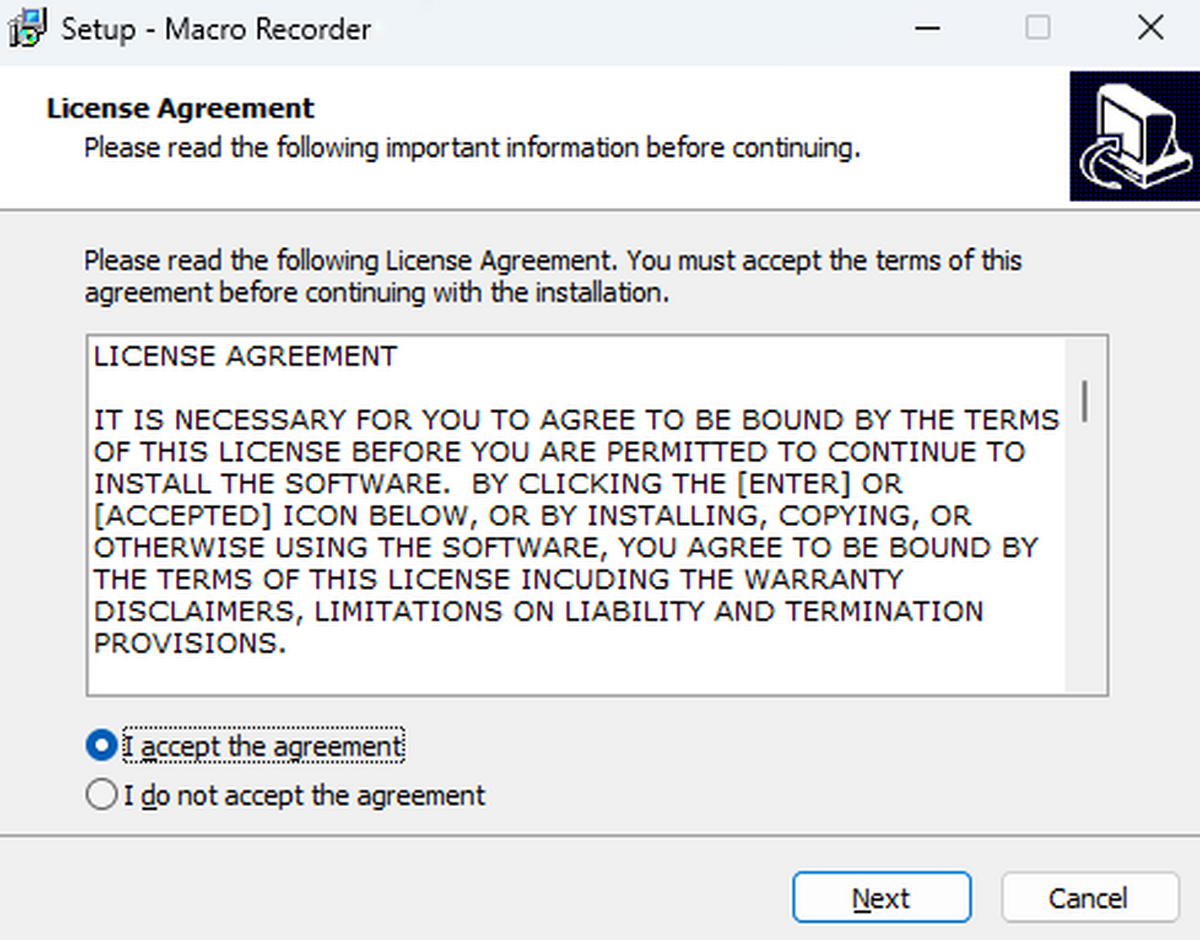Click the word "PROVISIONS." in license text
Image resolution: width=1200 pixels, height=940 pixels.
[190, 644]
